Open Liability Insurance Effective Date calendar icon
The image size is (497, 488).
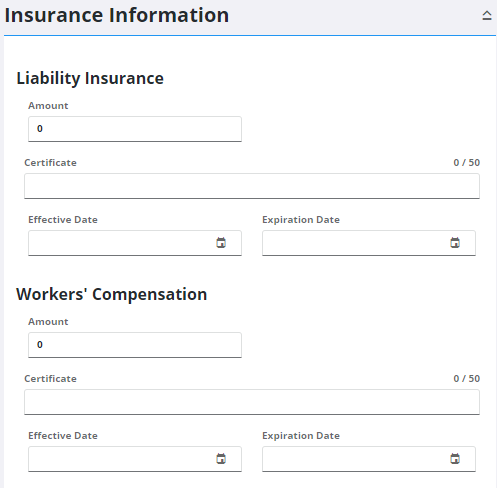[221, 243]
